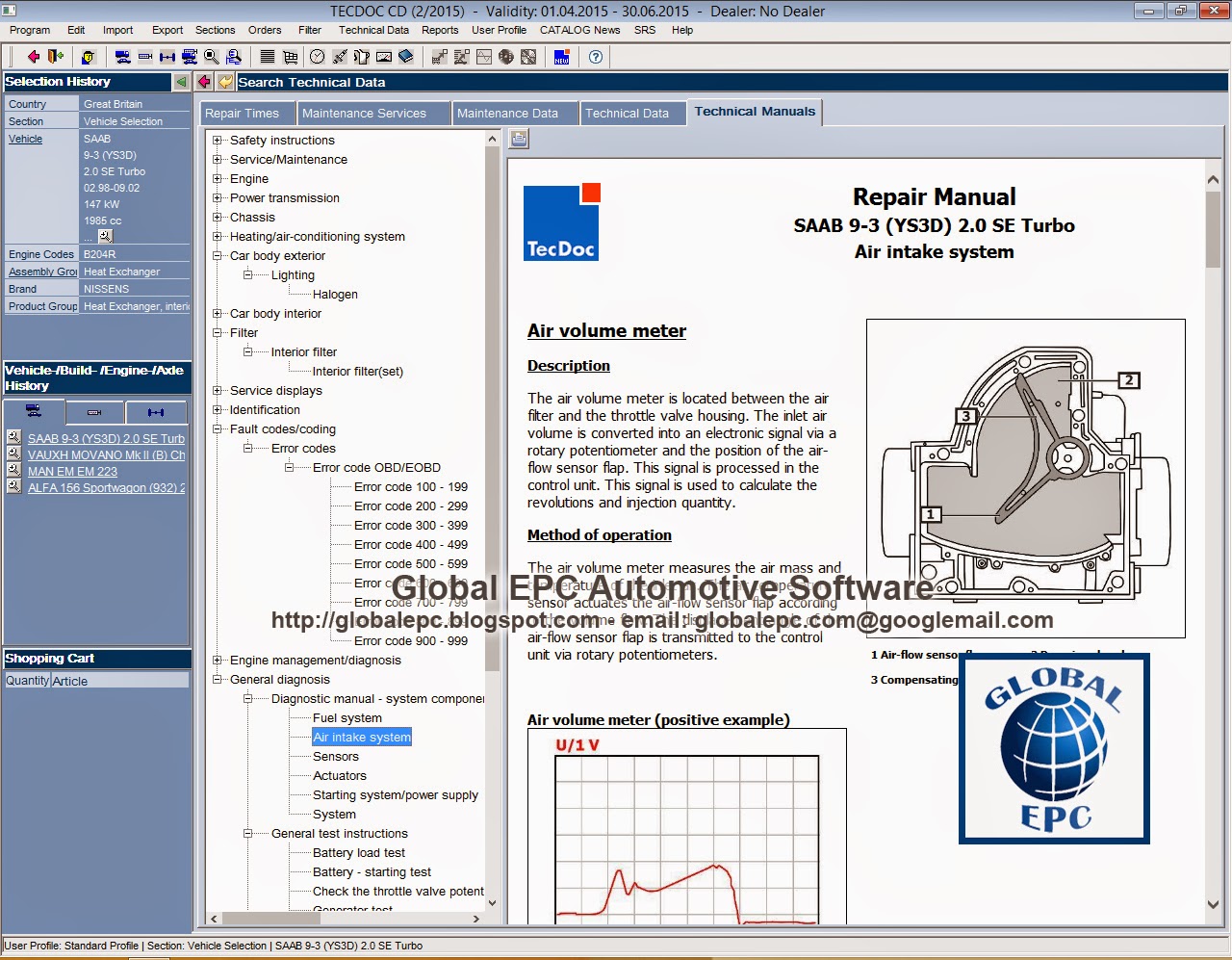Expand the Safety instructions tree node

(x=218, y=141)
